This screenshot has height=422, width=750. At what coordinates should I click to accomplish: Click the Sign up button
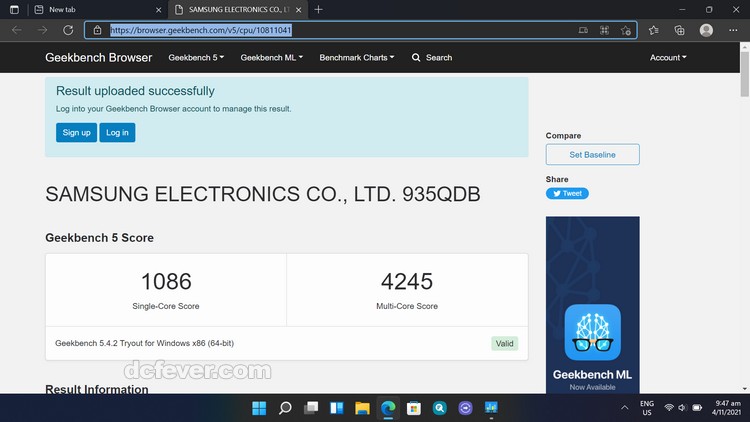pyautogui.click(x=76, y=132)
